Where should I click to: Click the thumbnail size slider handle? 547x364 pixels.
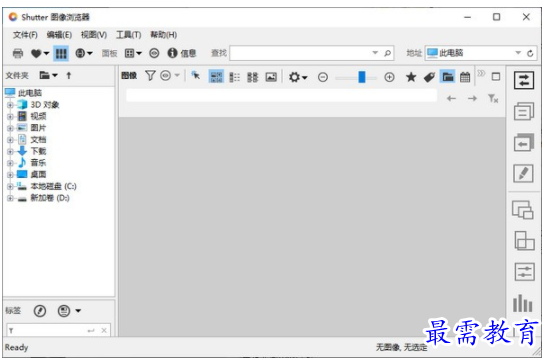pyautogui.click(x=362, y=77)
